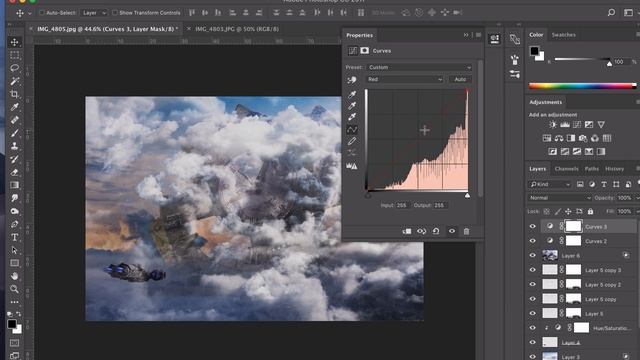Add a Levels adjustment from Adjustments panel
Viewport: 640px width, 360px height.
point(565,125)
